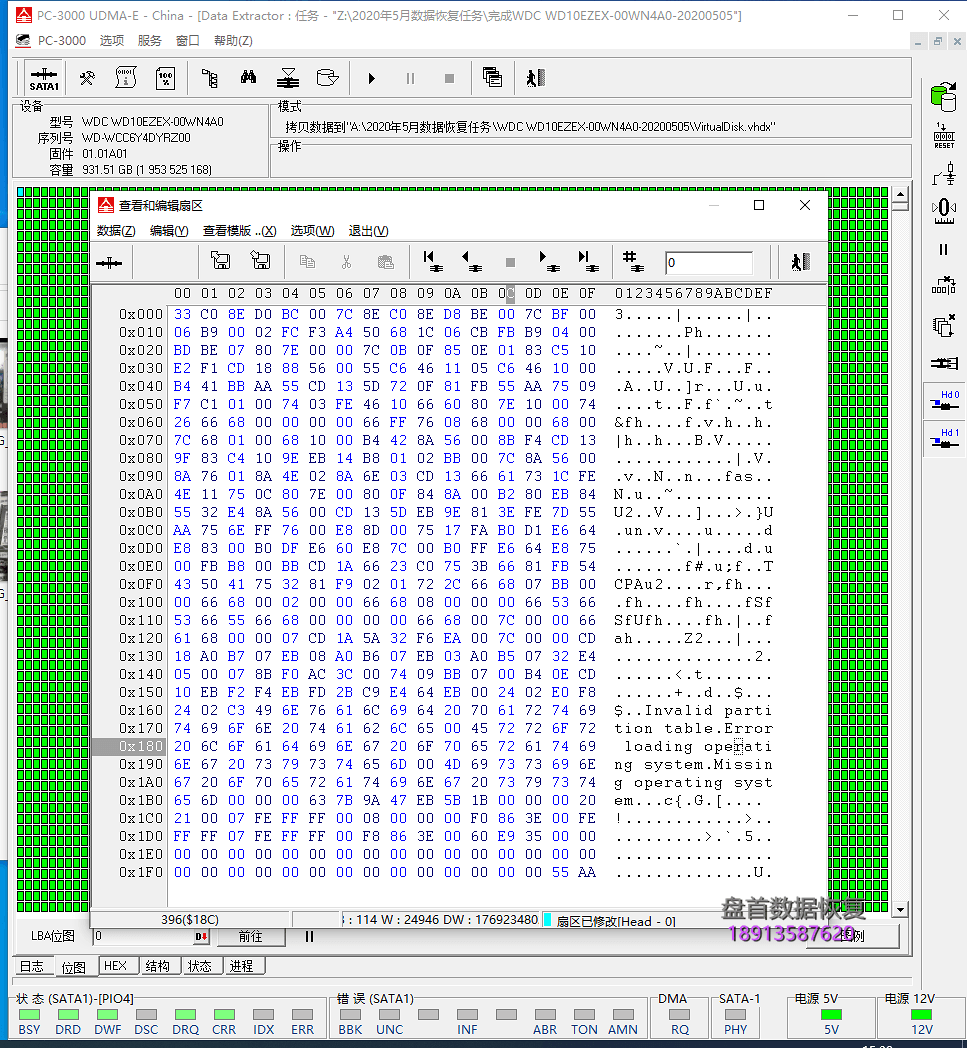Click the save sector icon in sector editor

point(221,261)
